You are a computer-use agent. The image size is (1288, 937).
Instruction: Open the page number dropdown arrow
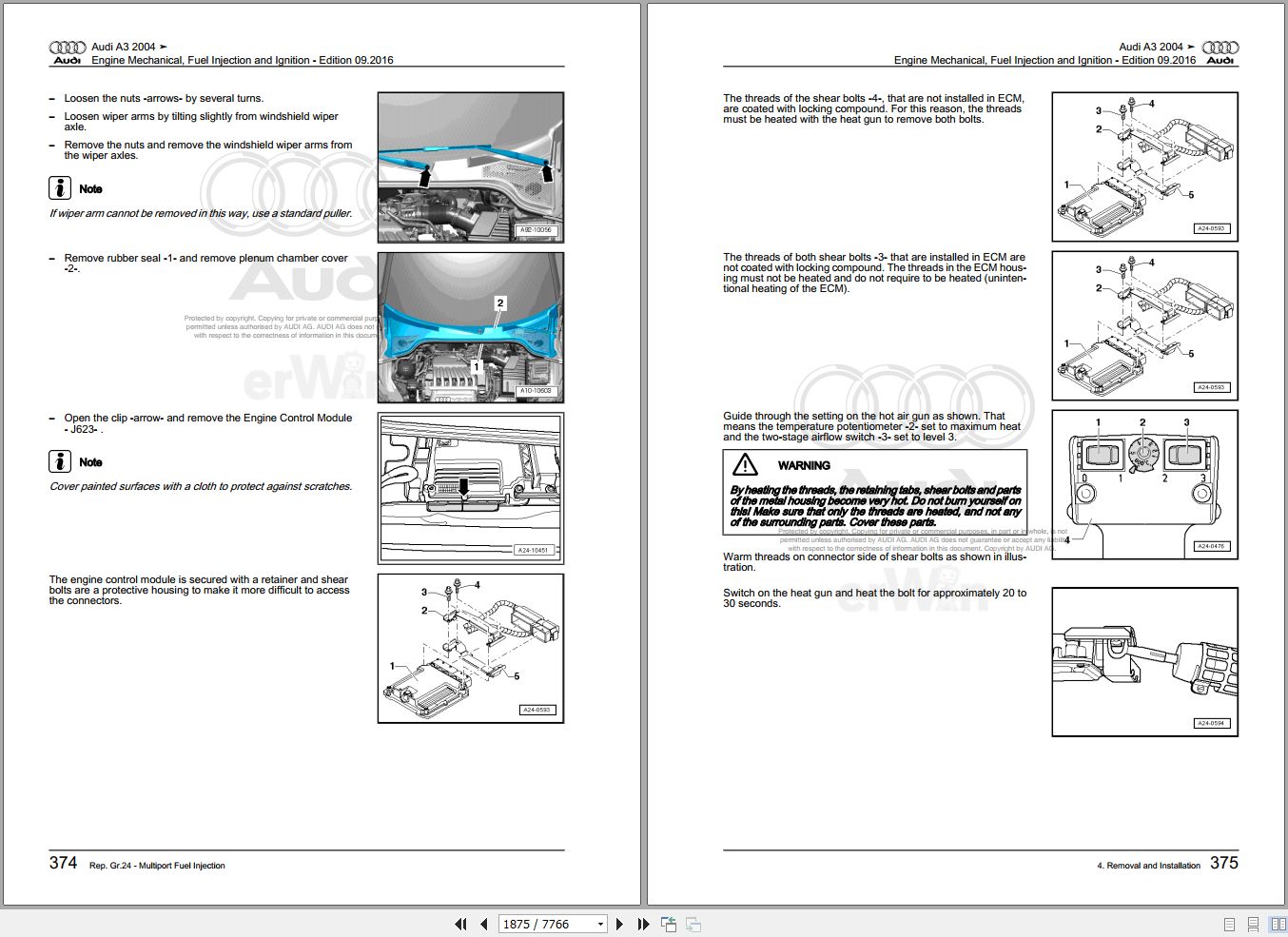[600, 924]
